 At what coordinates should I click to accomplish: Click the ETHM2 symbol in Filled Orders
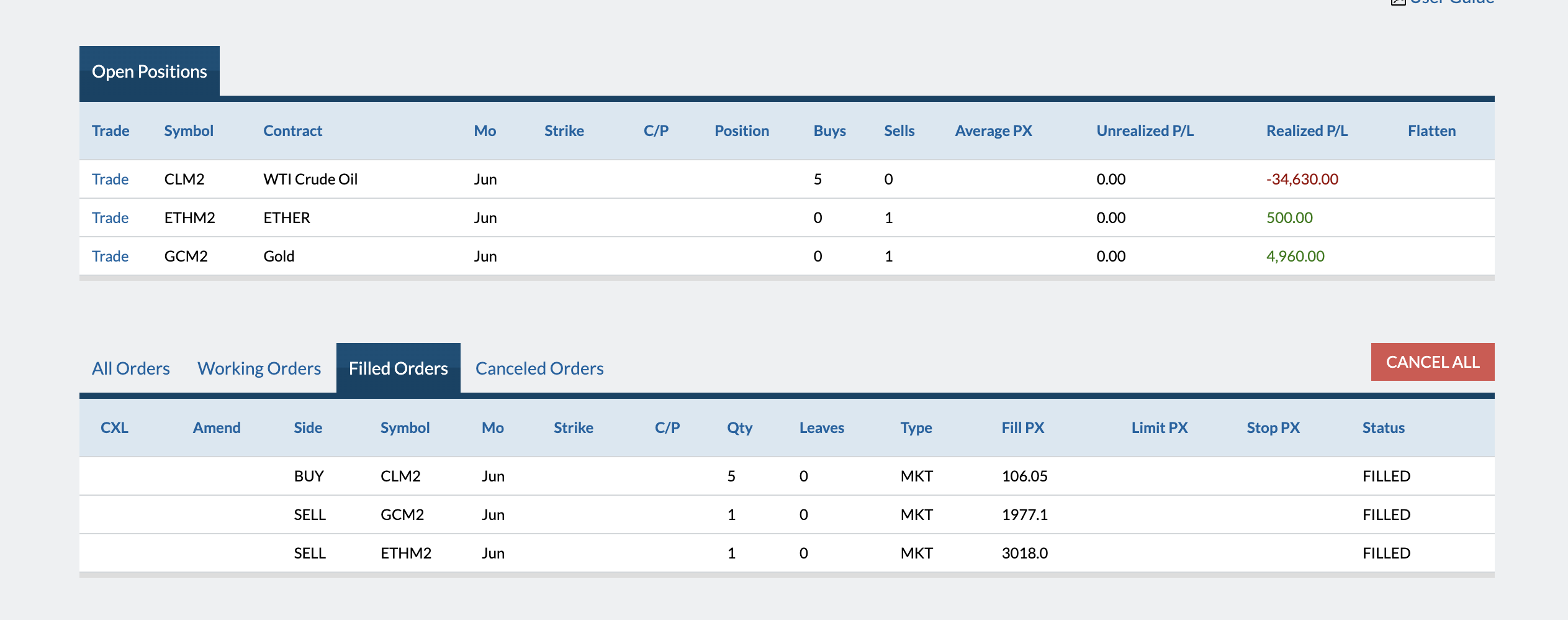(x=406, y=553)
